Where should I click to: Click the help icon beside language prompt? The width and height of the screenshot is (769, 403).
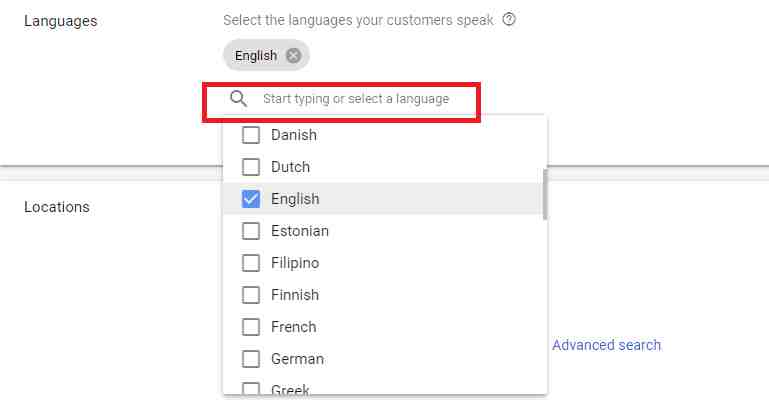pos(509,20)
